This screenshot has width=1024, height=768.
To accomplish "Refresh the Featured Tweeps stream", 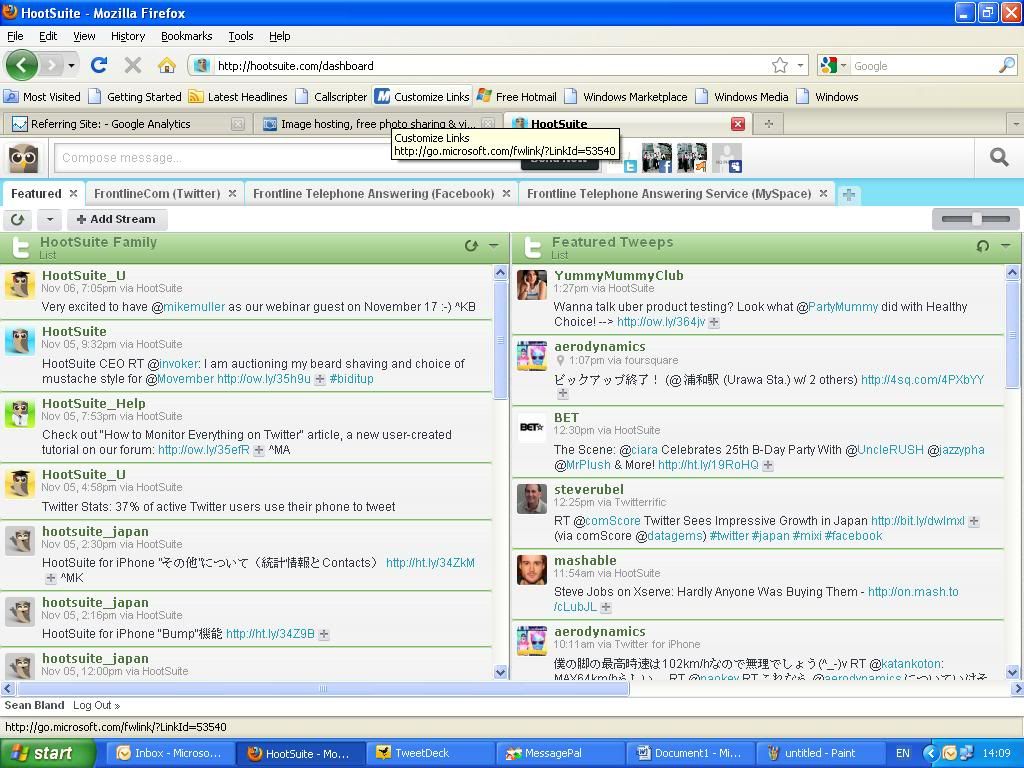I will 983,245.
